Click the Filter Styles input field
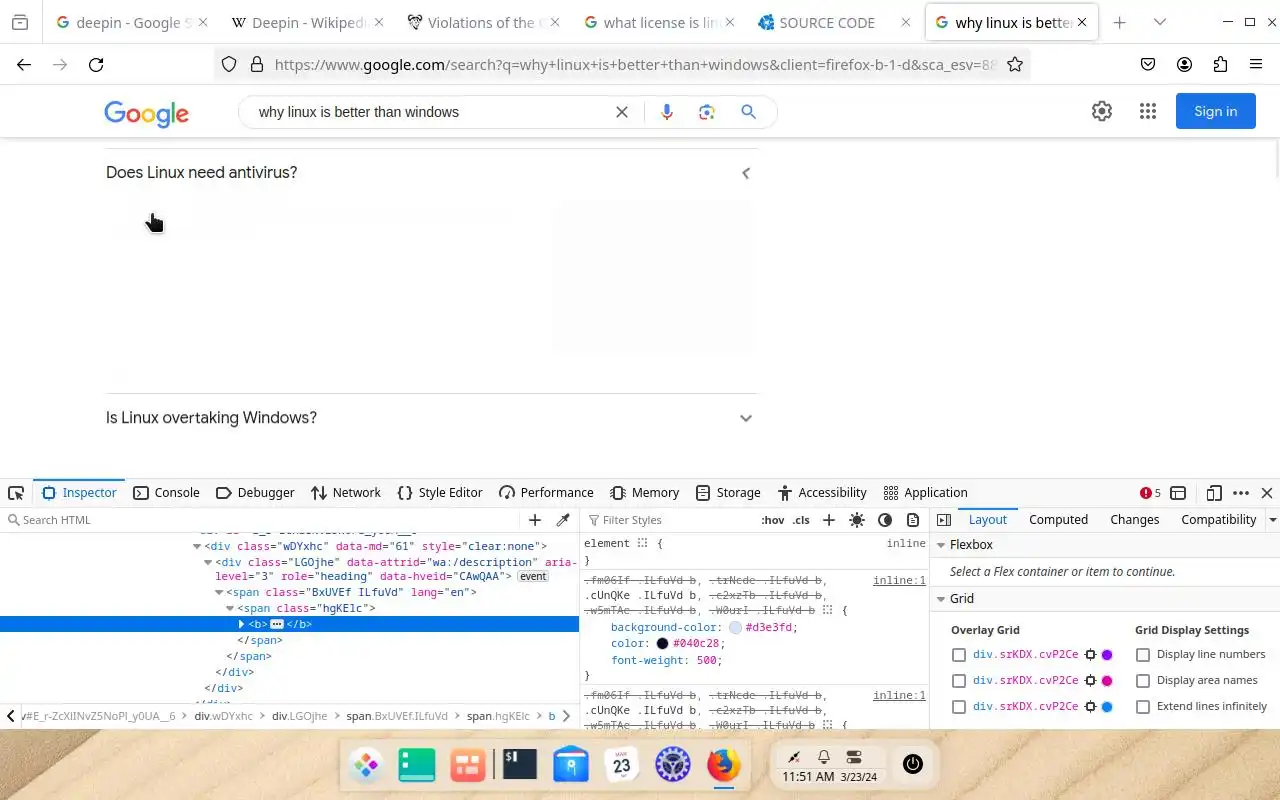The width and height of the screenshot is (1280, 800). [x=670, y=520]
